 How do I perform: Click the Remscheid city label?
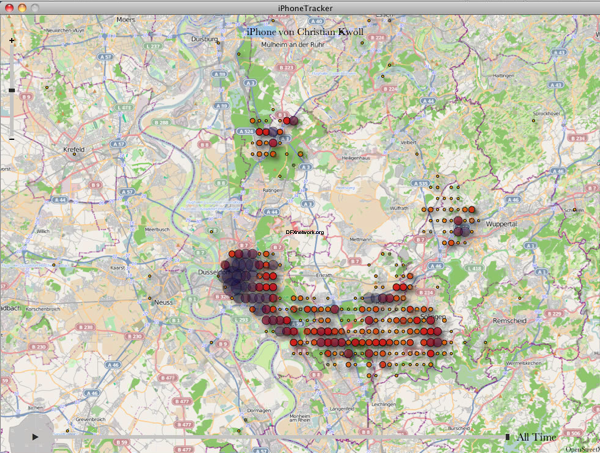[510, 321]
